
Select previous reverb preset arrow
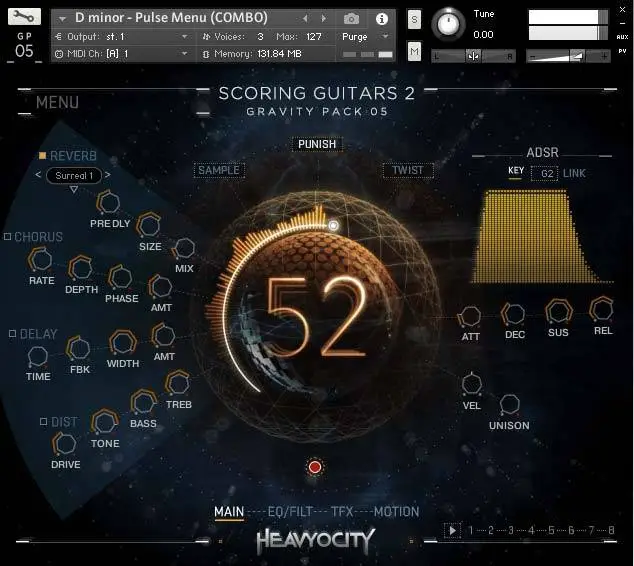38,175
